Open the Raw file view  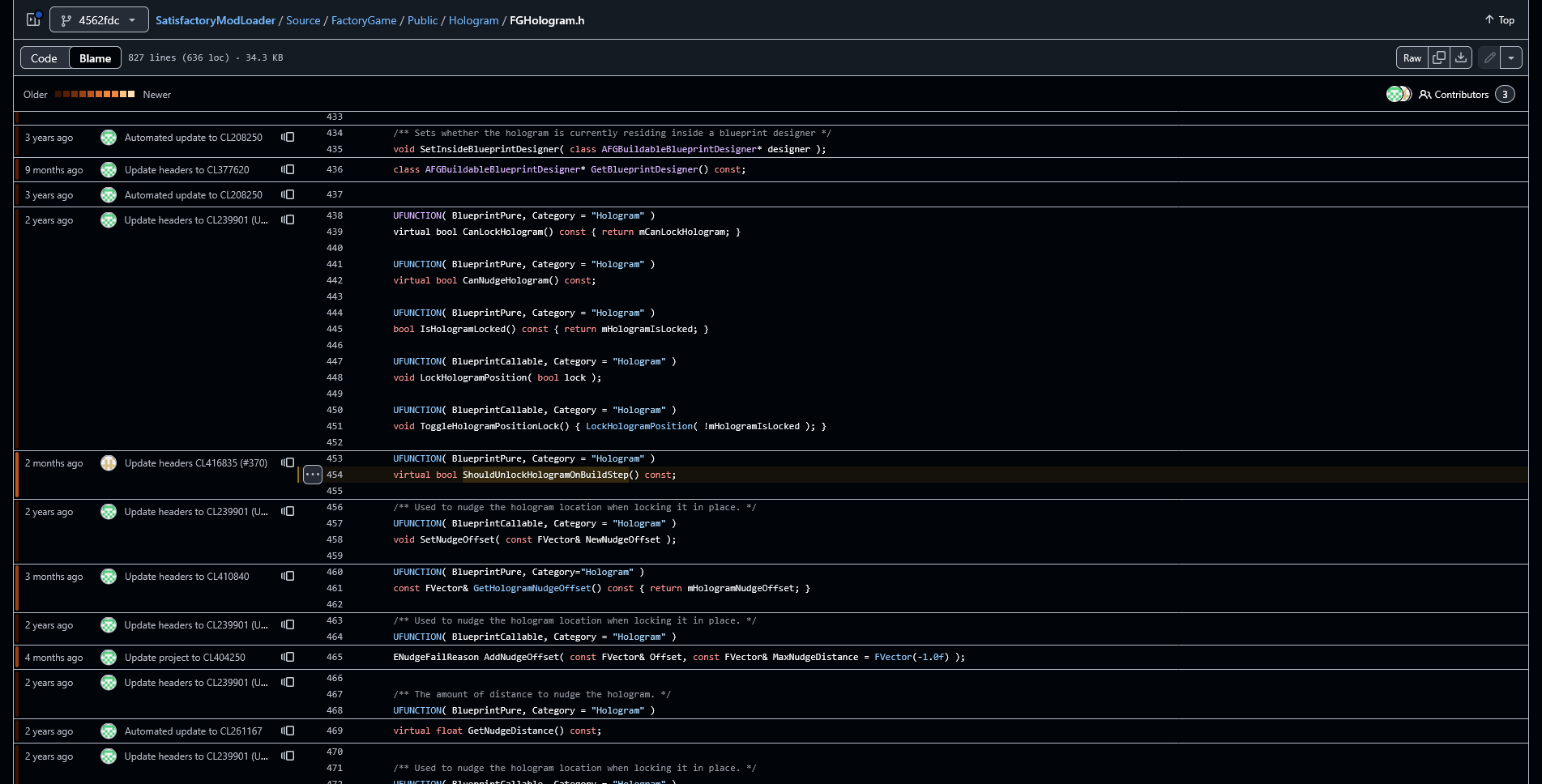1412,58
